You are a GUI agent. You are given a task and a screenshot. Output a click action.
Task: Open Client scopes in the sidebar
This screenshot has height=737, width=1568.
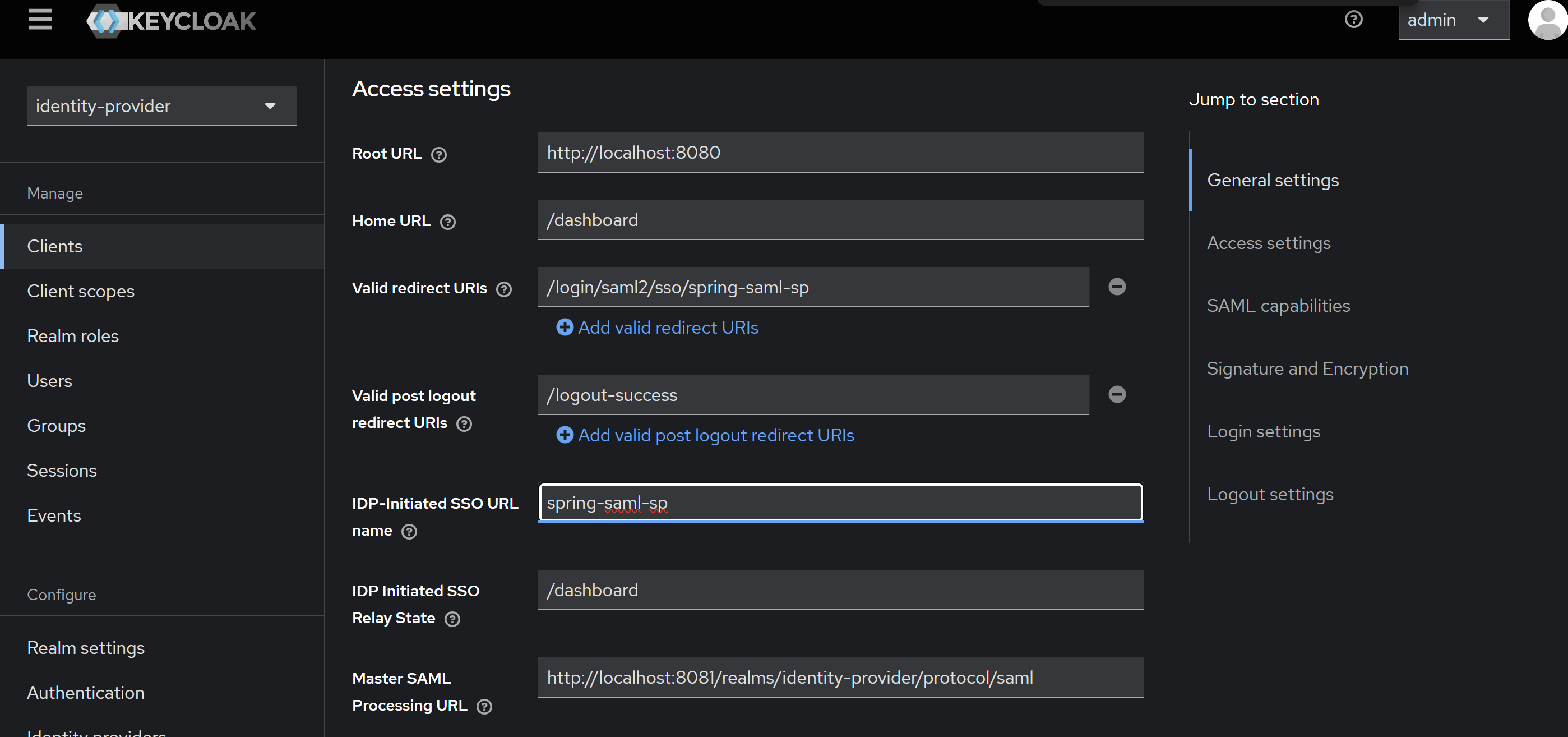pos(81,291)
